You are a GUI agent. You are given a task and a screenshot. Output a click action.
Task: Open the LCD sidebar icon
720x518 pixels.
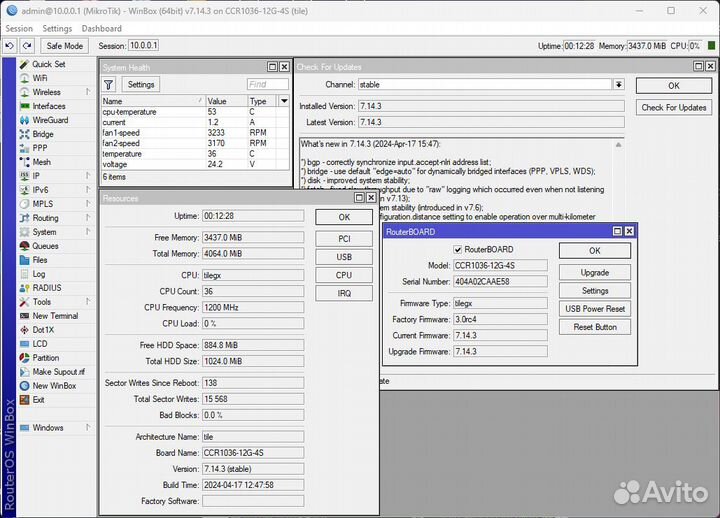(x=24, y=344)
